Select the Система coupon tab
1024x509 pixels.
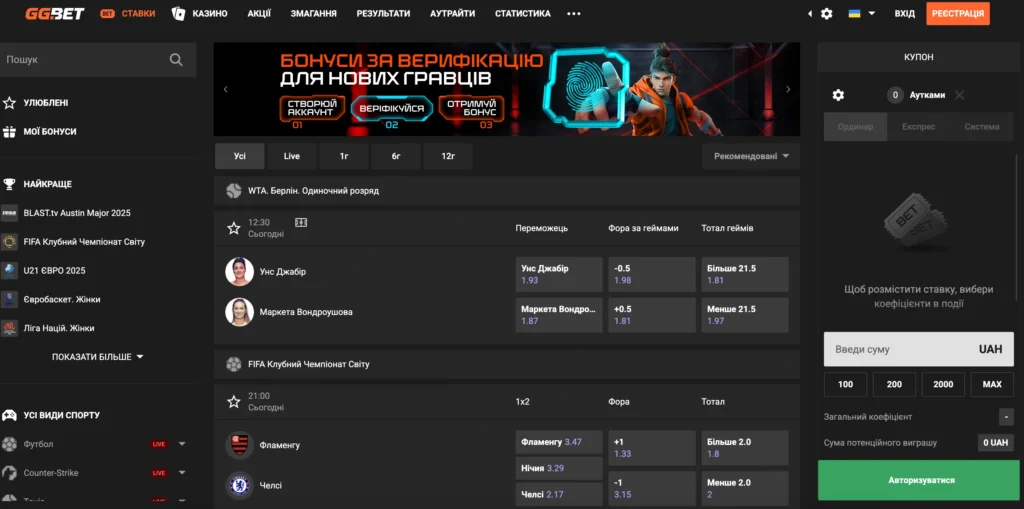coord(982,127)
